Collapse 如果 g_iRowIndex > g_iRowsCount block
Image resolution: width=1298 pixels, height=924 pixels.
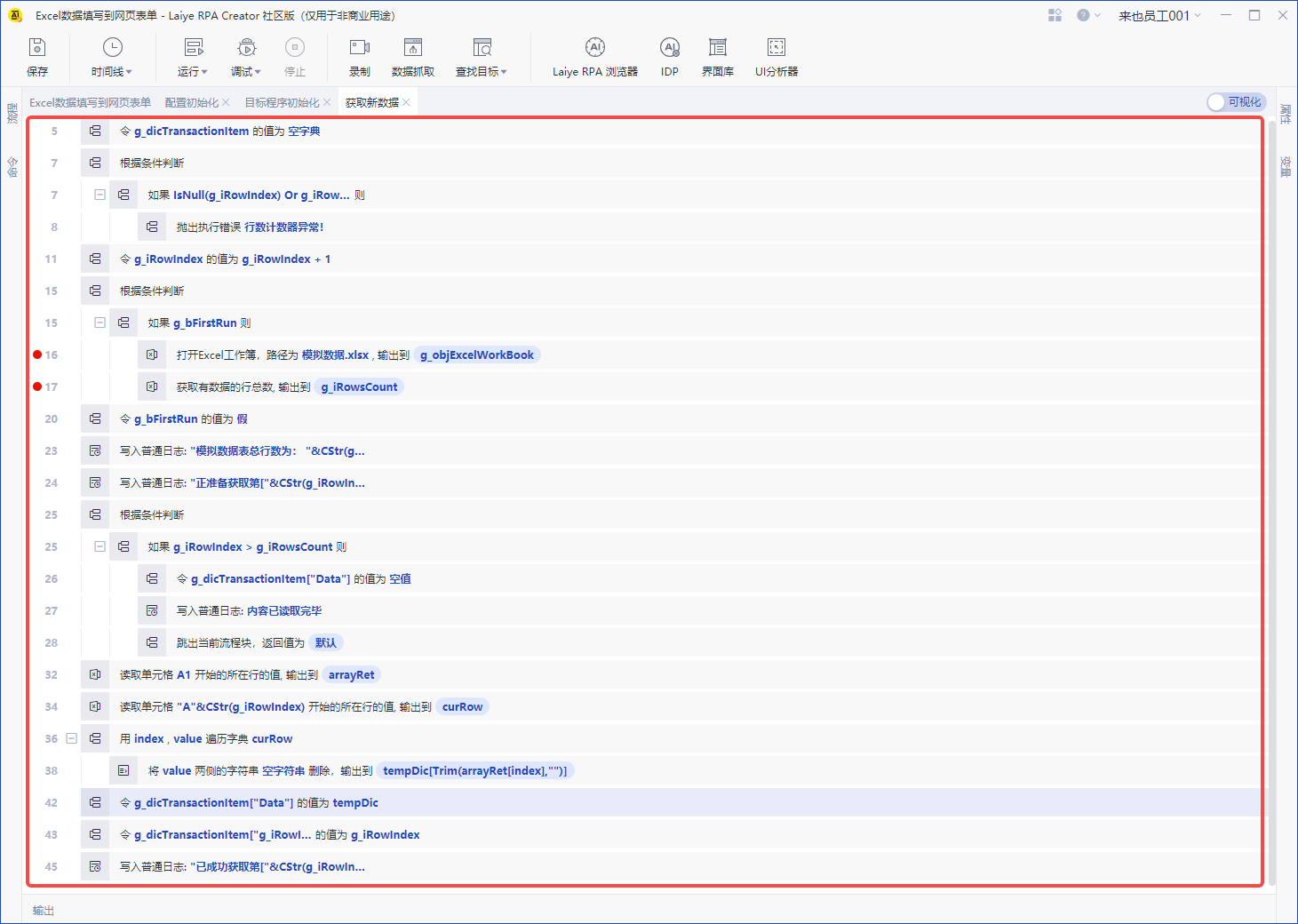[x=100, y=546]
